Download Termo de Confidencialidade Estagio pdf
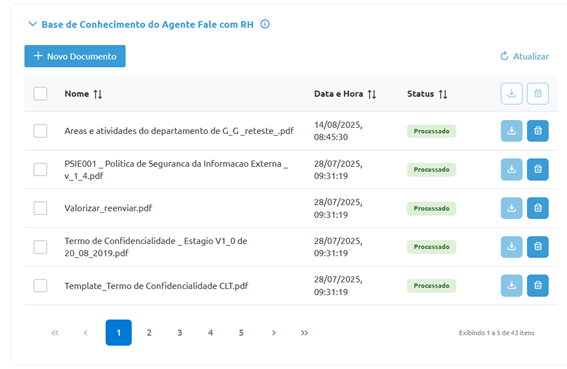The image size is (567, 369). [511, 247]
